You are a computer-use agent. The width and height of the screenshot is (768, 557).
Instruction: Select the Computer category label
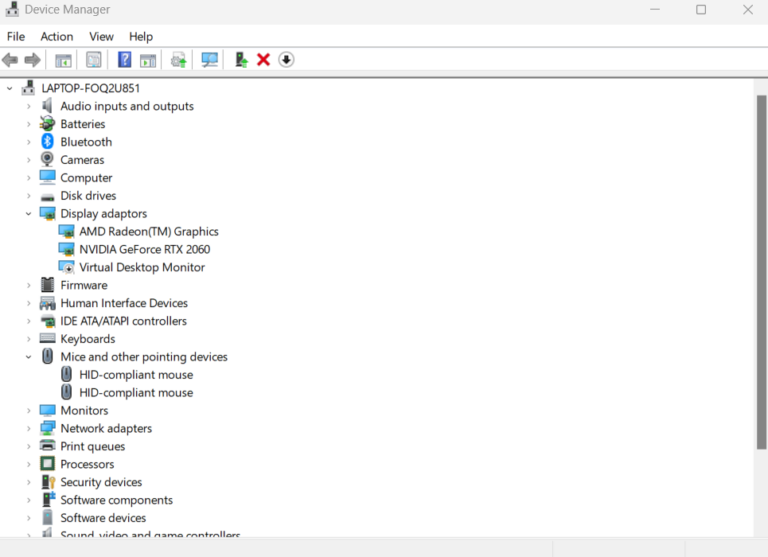click(x=86, y=178)
